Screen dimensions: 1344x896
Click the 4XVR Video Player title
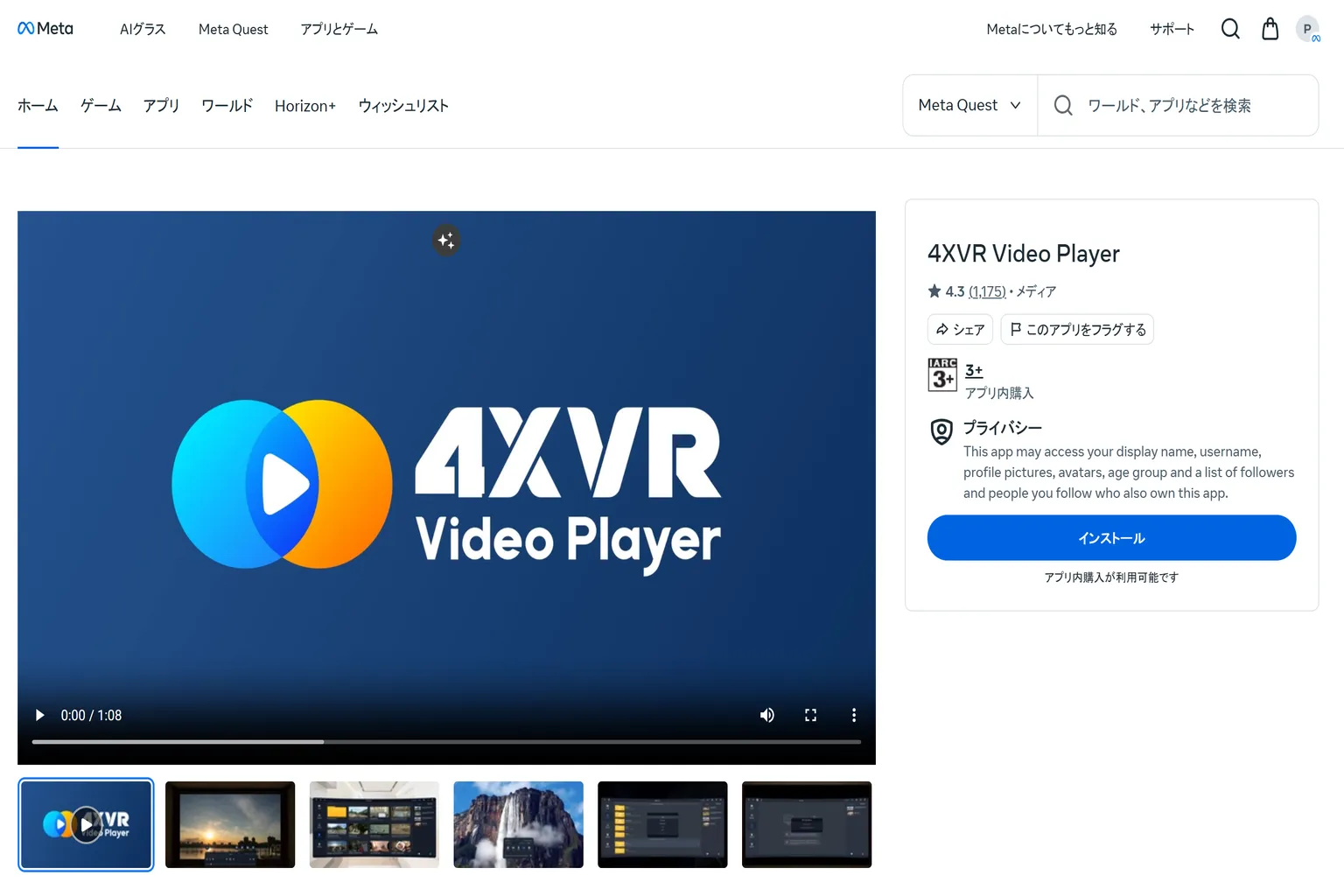pyautogui.click(x=1023, y=254)
